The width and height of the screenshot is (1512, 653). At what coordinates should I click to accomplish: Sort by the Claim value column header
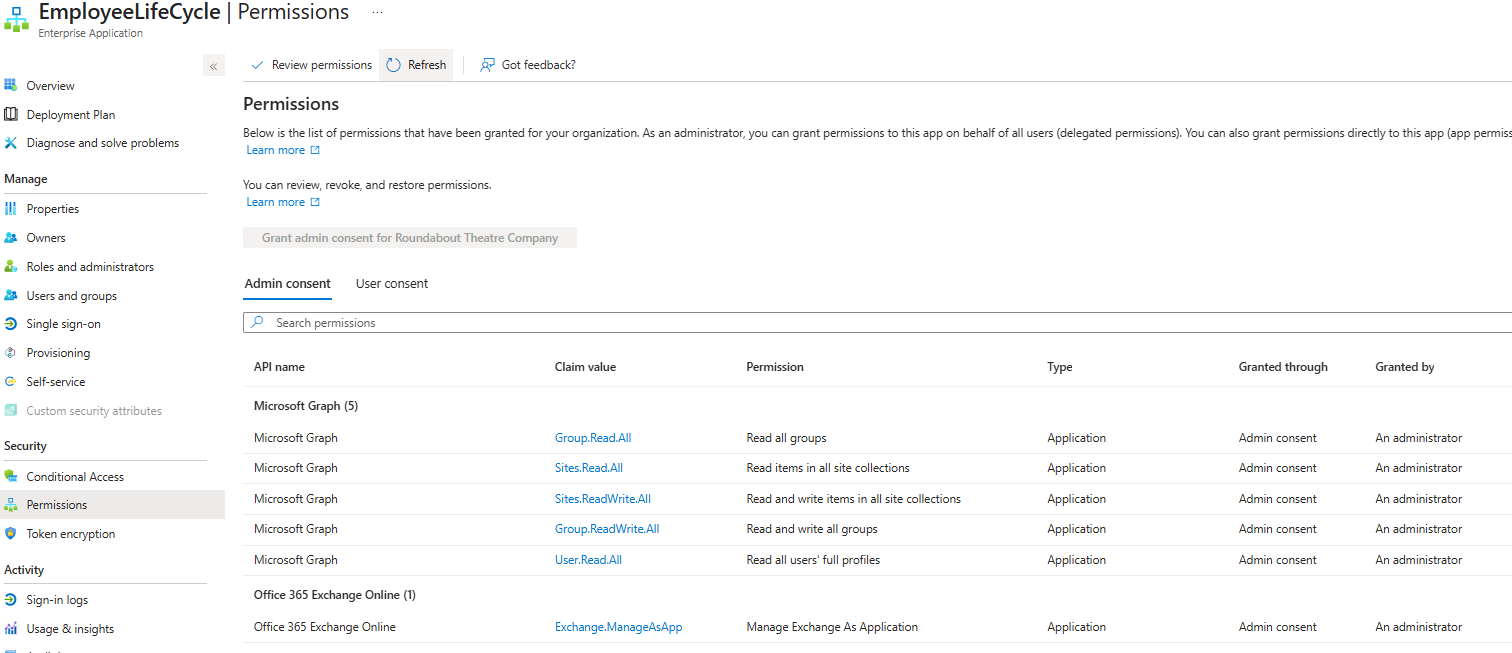[x=585, y=367]
